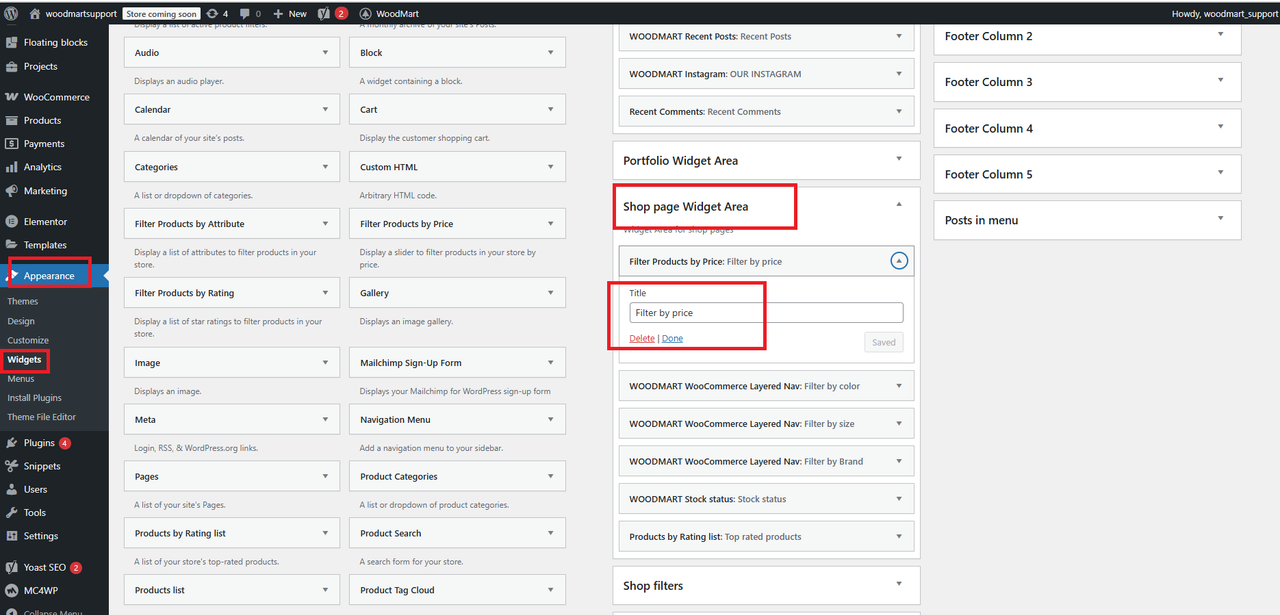Select the Product Tag Cloud widget
This screenshot has height=615, width=1280.
coord(458,590)
